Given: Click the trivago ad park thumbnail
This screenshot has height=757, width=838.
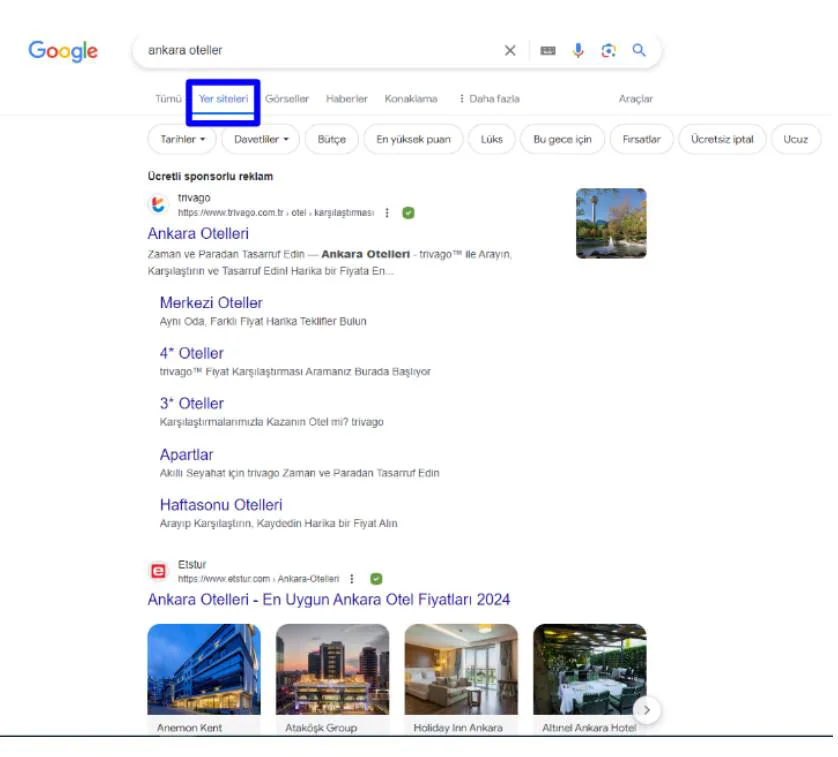Looking at the screenshot, I should [611, 223].
